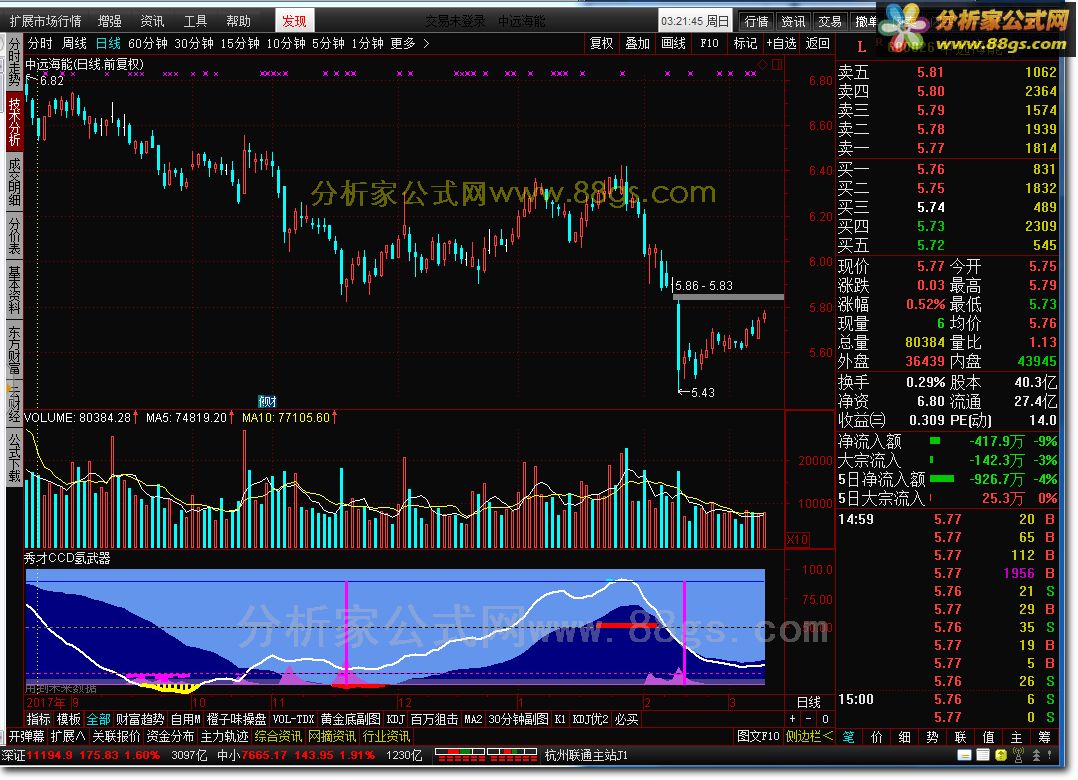Click the 0 reset button under the indicator

(825, 719)
